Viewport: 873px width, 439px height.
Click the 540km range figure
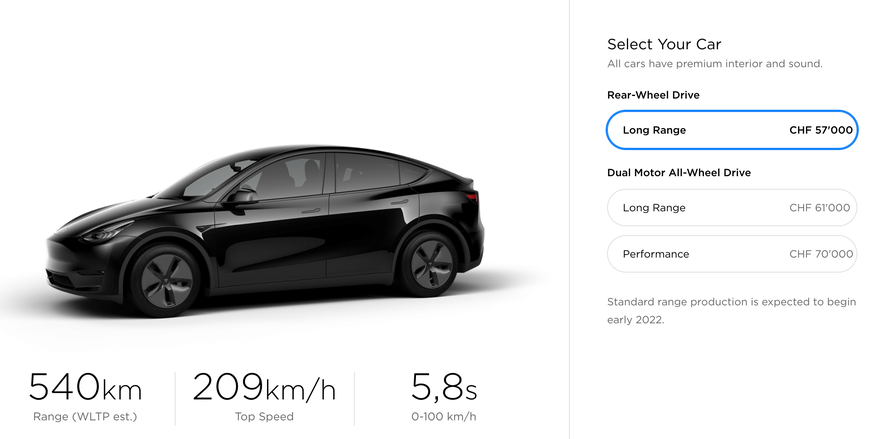(85, 387)
